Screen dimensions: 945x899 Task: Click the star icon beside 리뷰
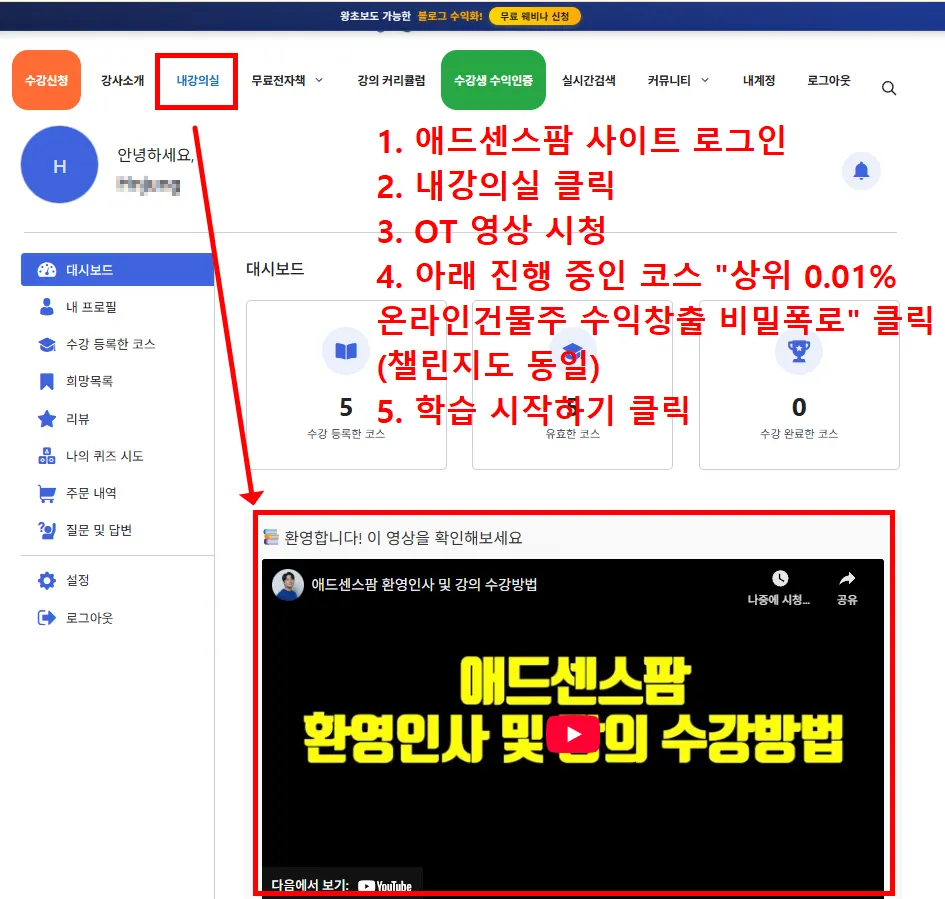46,419
